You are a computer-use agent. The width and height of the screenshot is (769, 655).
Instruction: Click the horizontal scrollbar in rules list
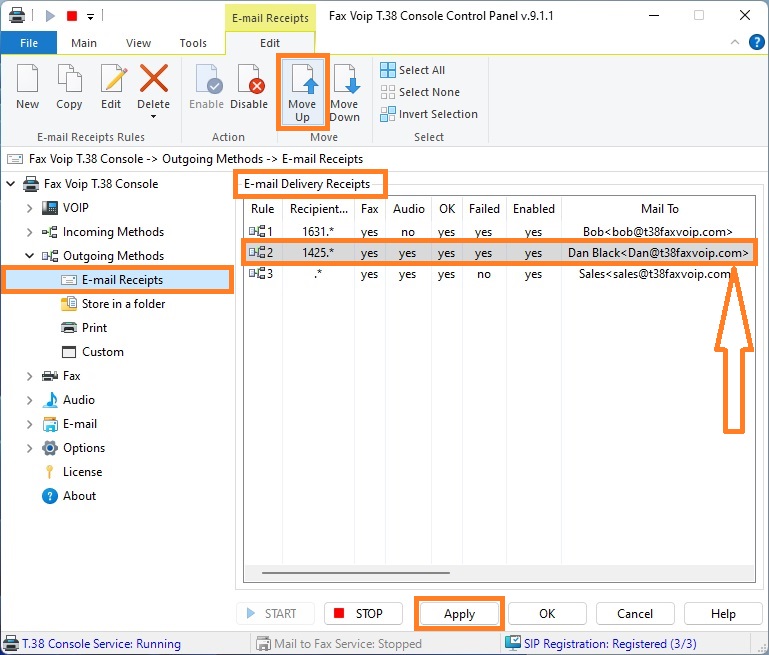356,573
